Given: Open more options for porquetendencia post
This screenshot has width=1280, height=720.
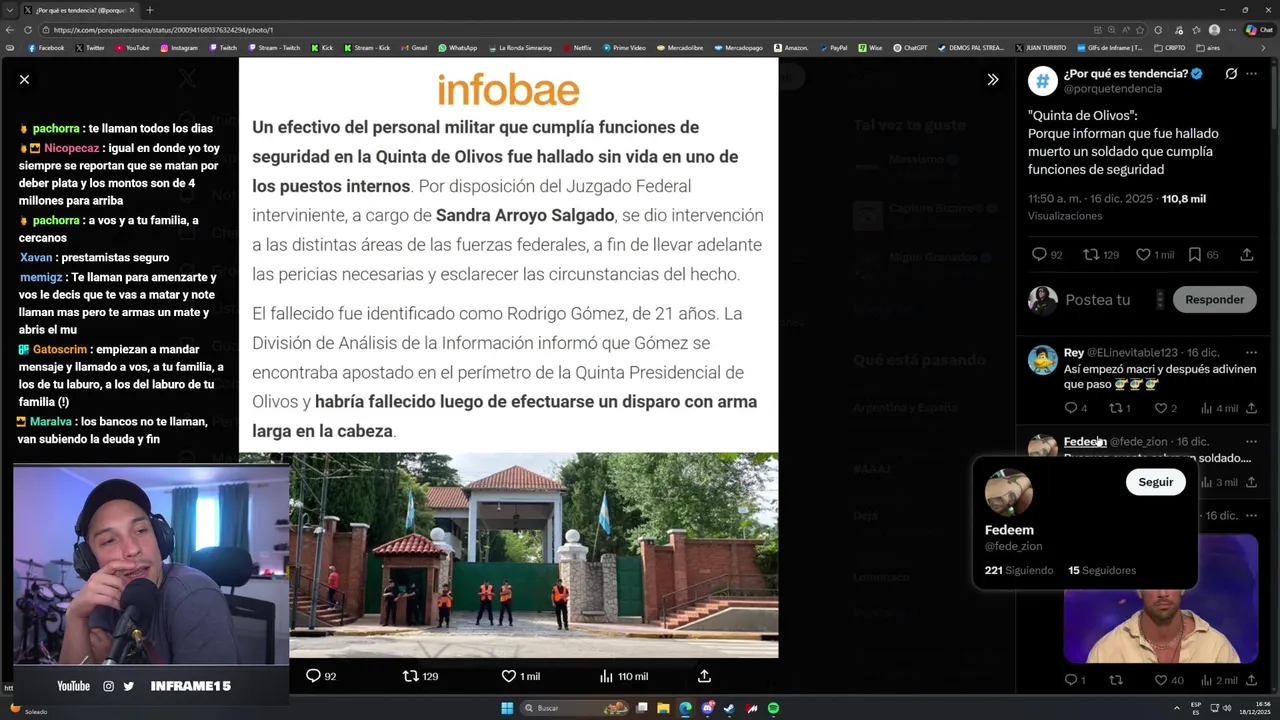Looking at the screenshot, I should pyautogui.click(x=1251, y=74).
